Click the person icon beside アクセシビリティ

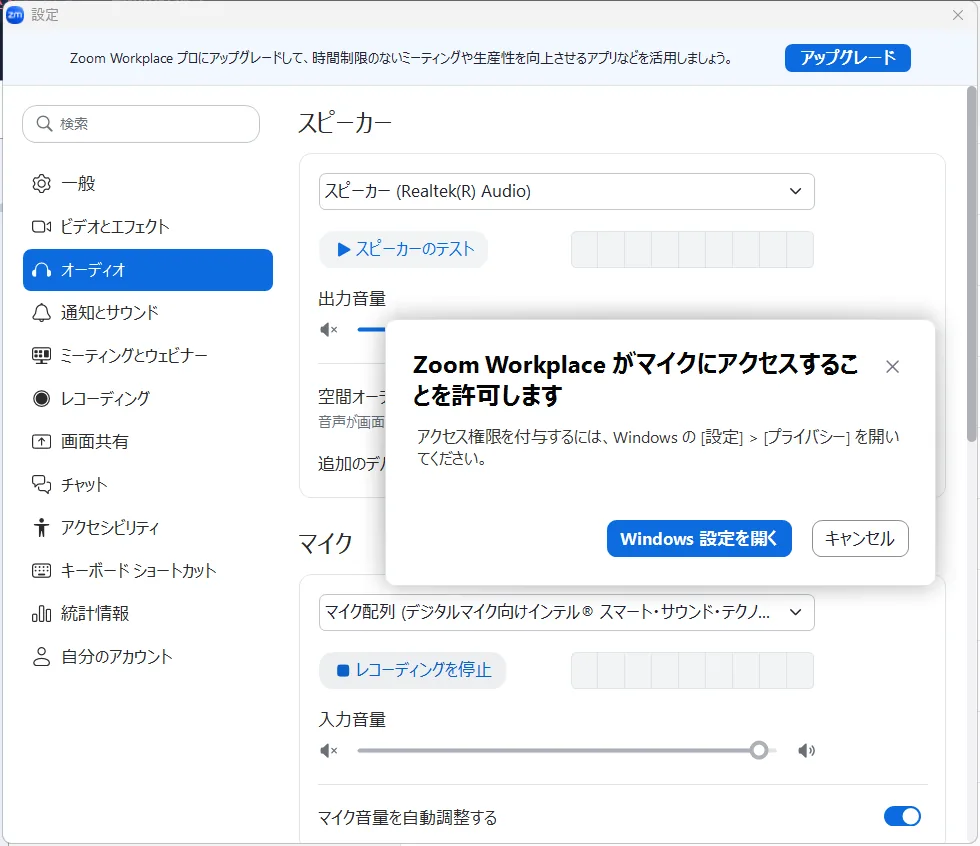[x=41, y=527]
